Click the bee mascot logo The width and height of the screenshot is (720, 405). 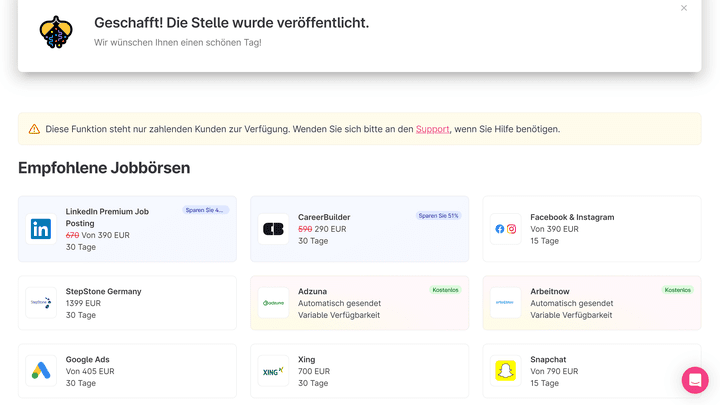click(56, 32)
